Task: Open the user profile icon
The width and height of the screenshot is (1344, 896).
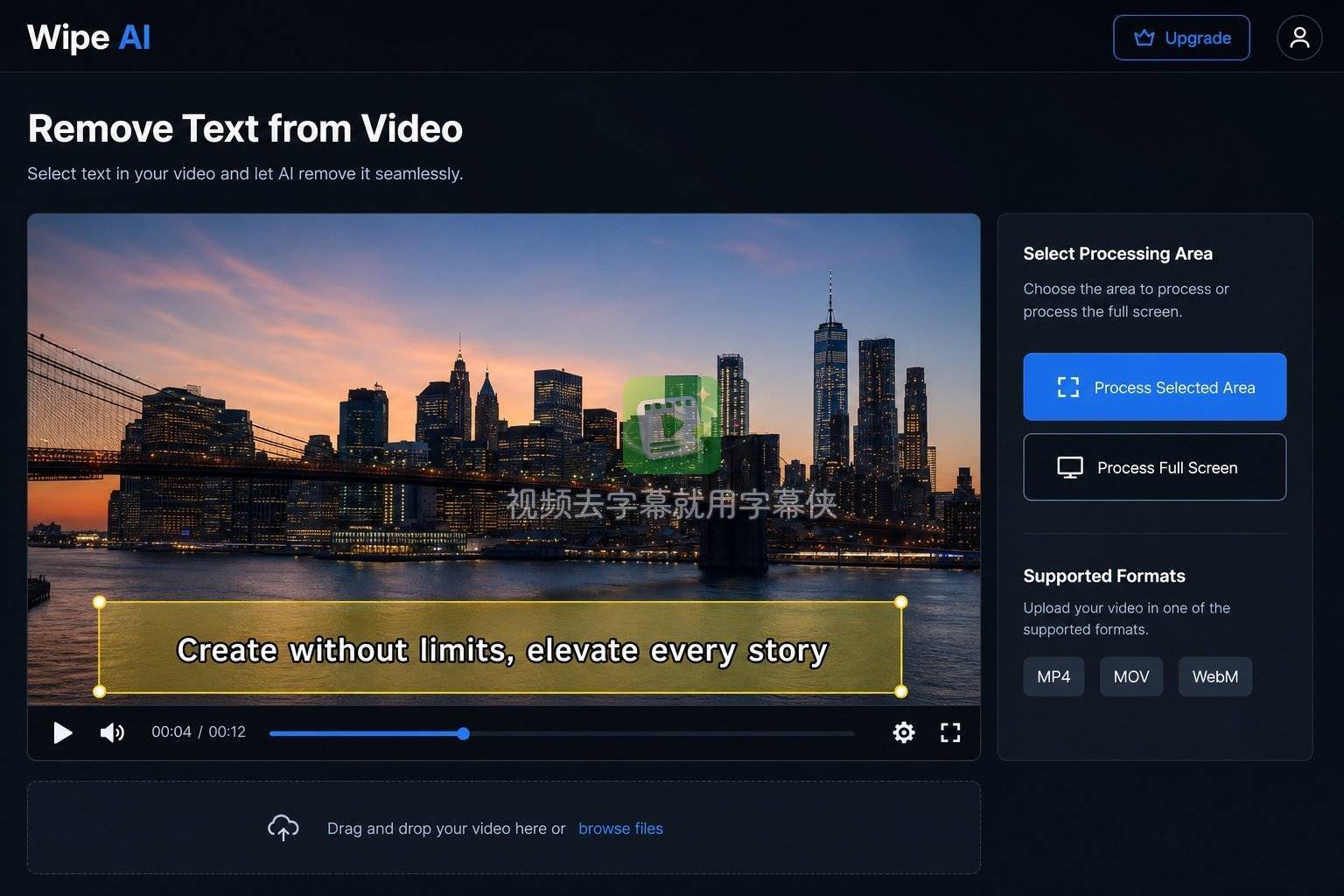Action: (x=1299, y=38)
